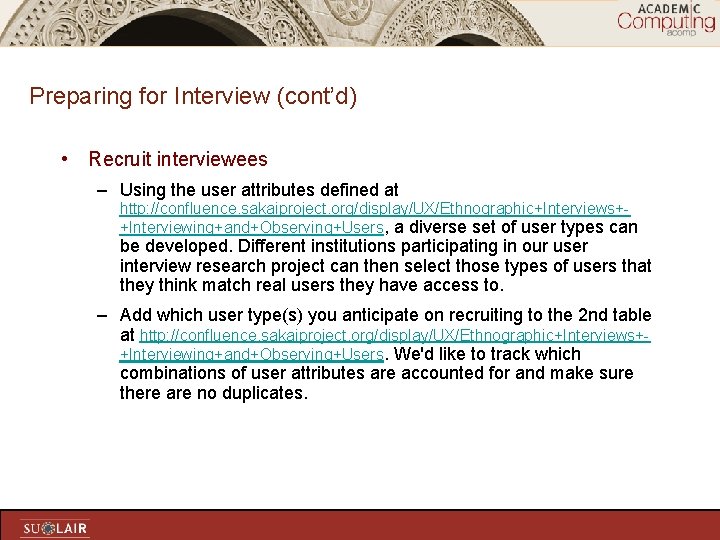Select the 'Preparing for Interview (cont'd)' title

click(193, 96)
